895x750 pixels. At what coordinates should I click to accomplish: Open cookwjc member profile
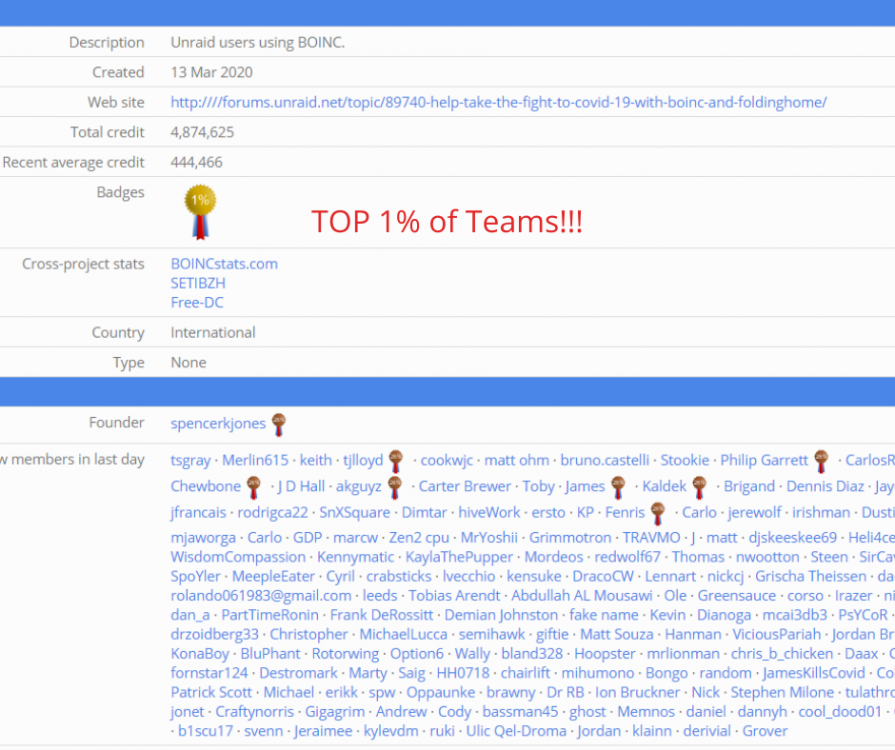447,460
